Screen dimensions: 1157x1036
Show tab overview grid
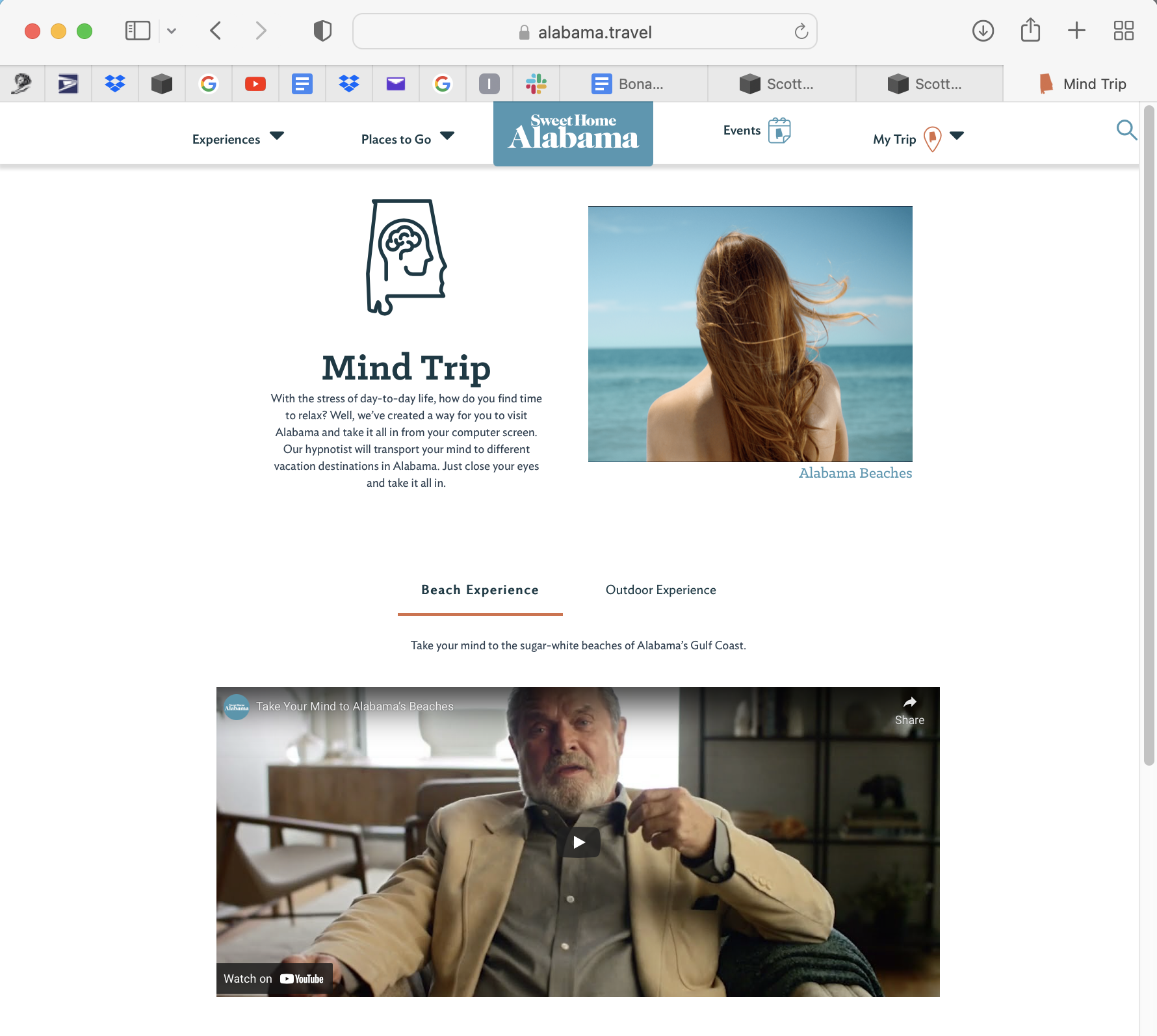[1123, 31]
